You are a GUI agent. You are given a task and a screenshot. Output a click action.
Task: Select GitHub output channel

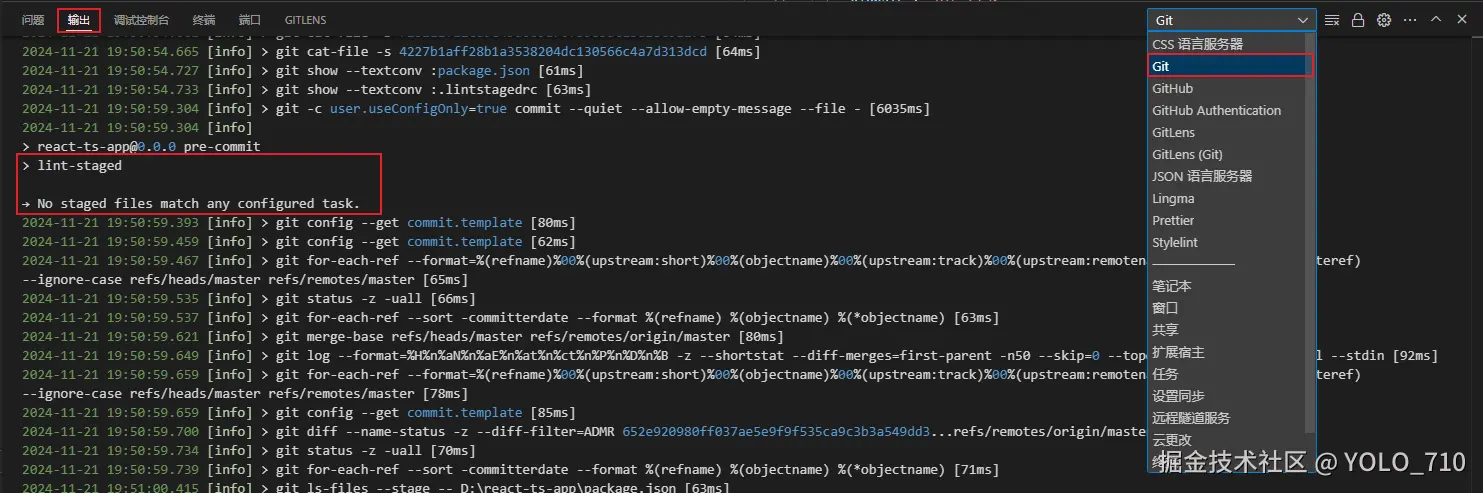pyautogui.click(x=1232, y=88)
